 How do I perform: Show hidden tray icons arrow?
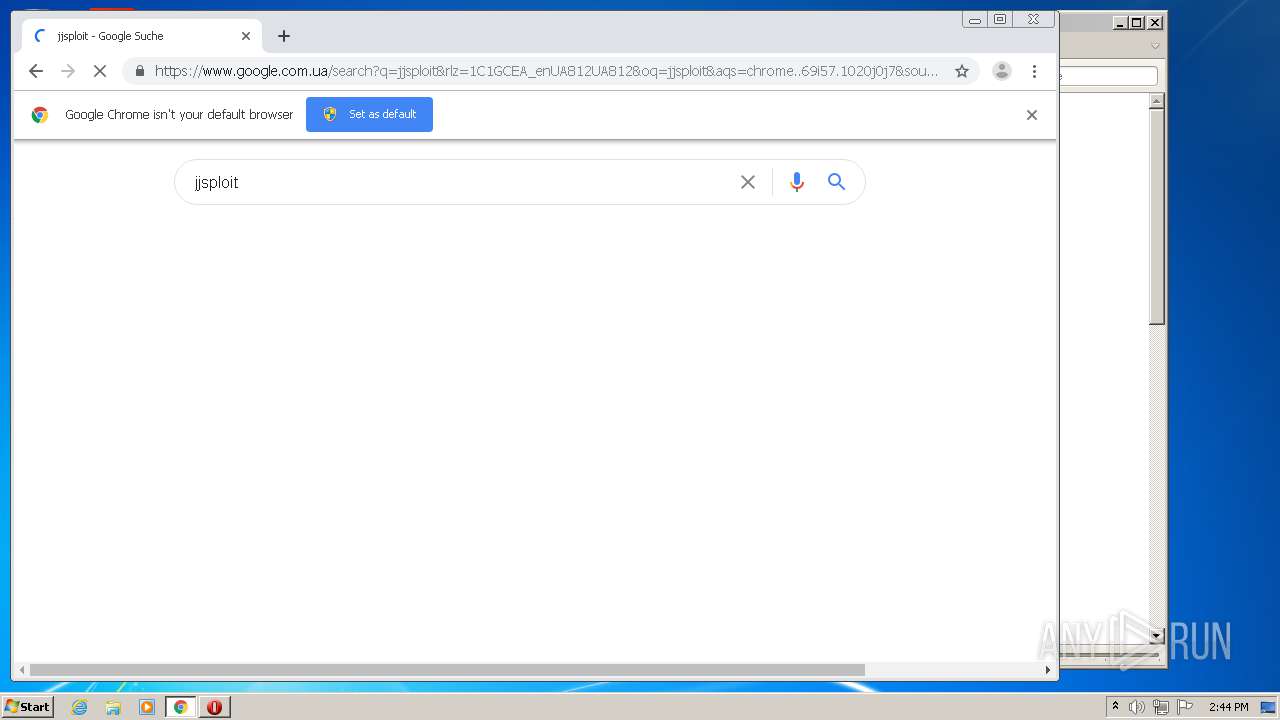pos(1116,707)
